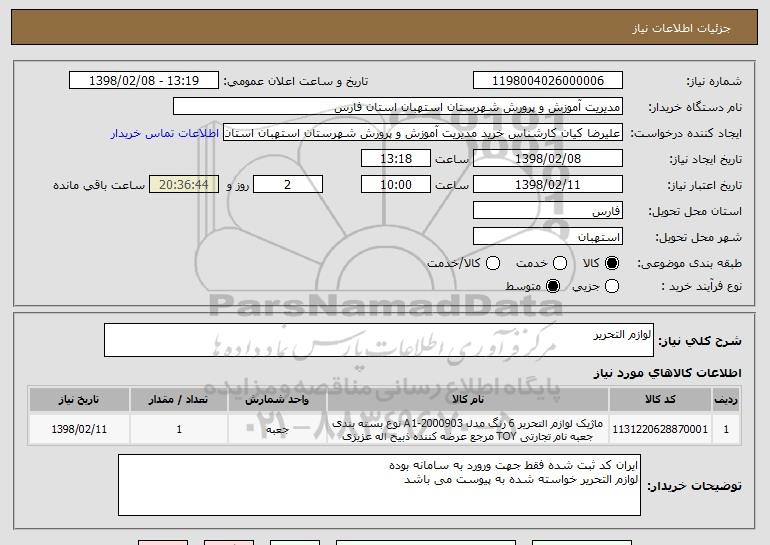Click the creation time 13:18 field
Viewport: 770px width, 545px height.
click(x=396, y=159)
